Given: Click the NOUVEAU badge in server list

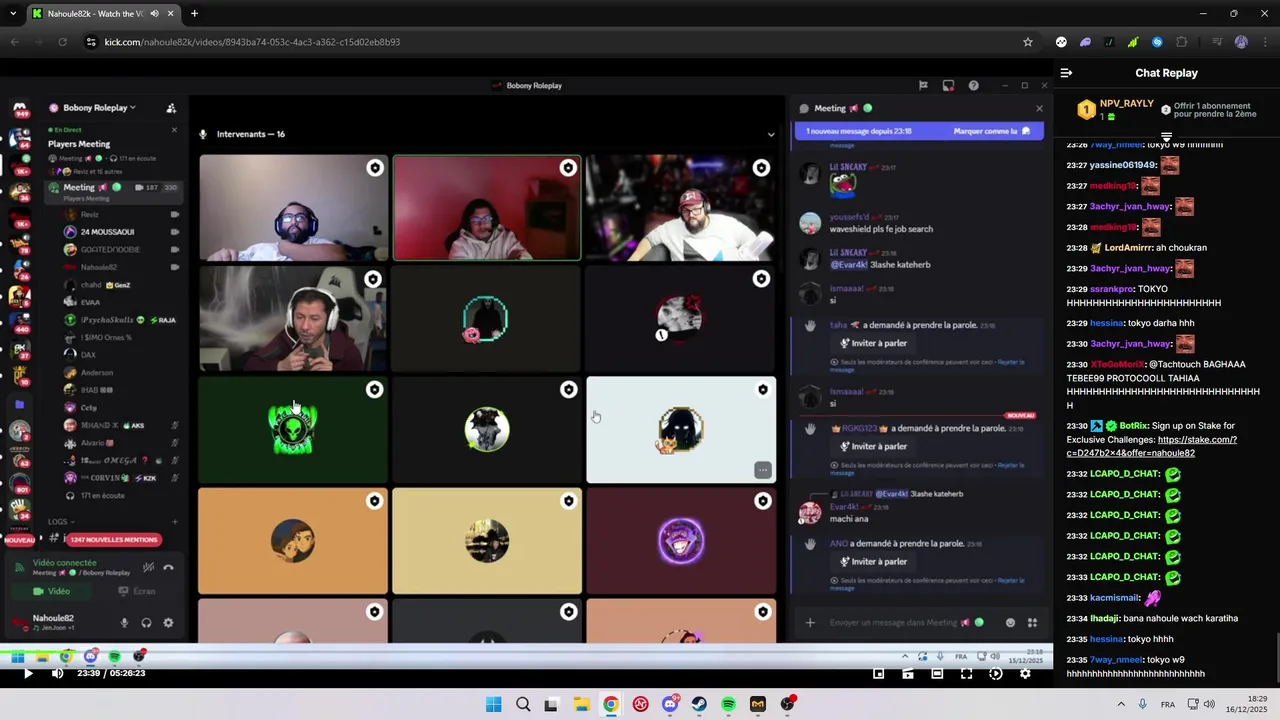Looking at the screenshot, I should pos(19,540).
